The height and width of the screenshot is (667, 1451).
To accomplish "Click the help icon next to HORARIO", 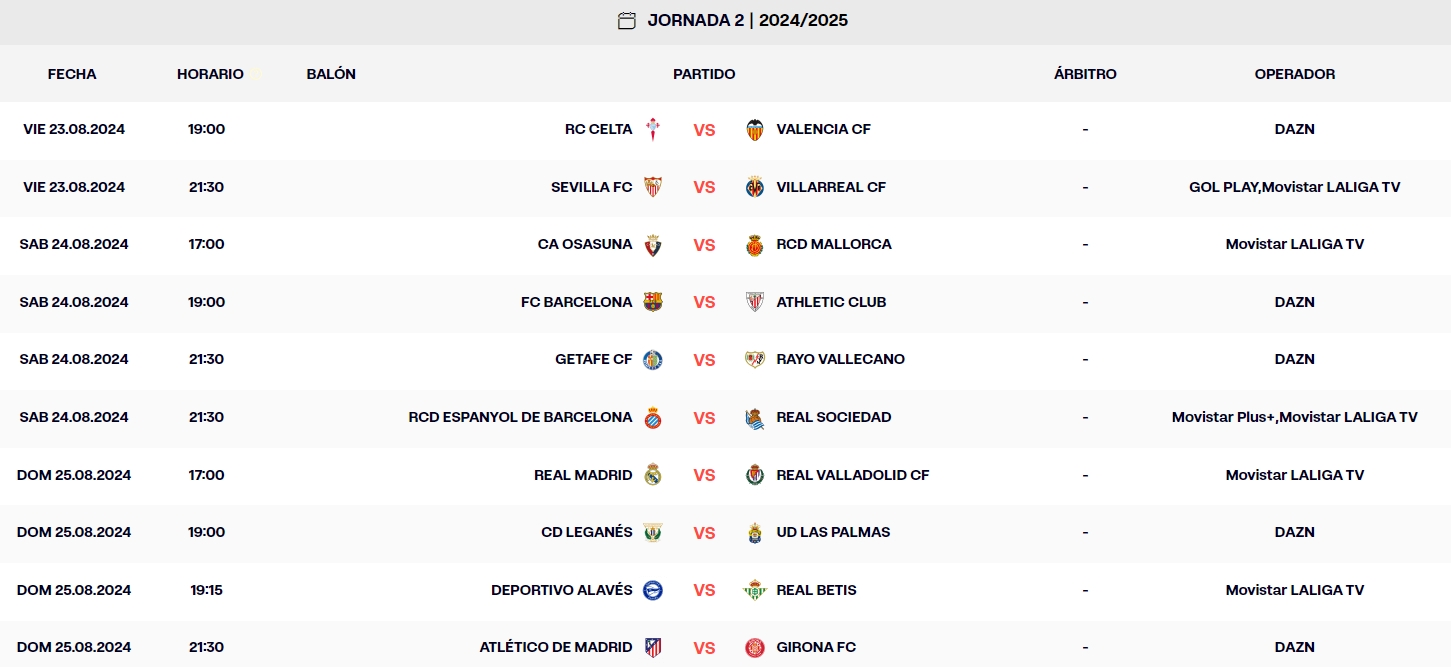I will pos(253,72).
